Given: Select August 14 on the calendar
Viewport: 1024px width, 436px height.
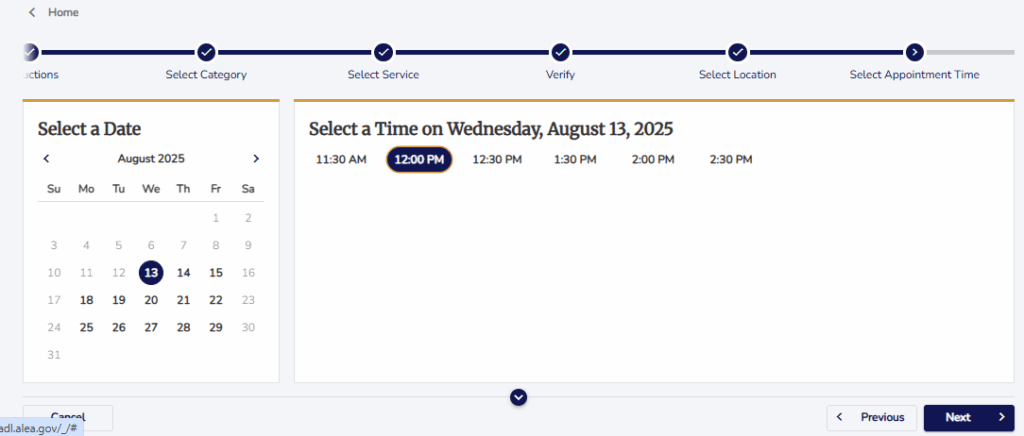Looking at the screenshot, I should coord(184,273).
